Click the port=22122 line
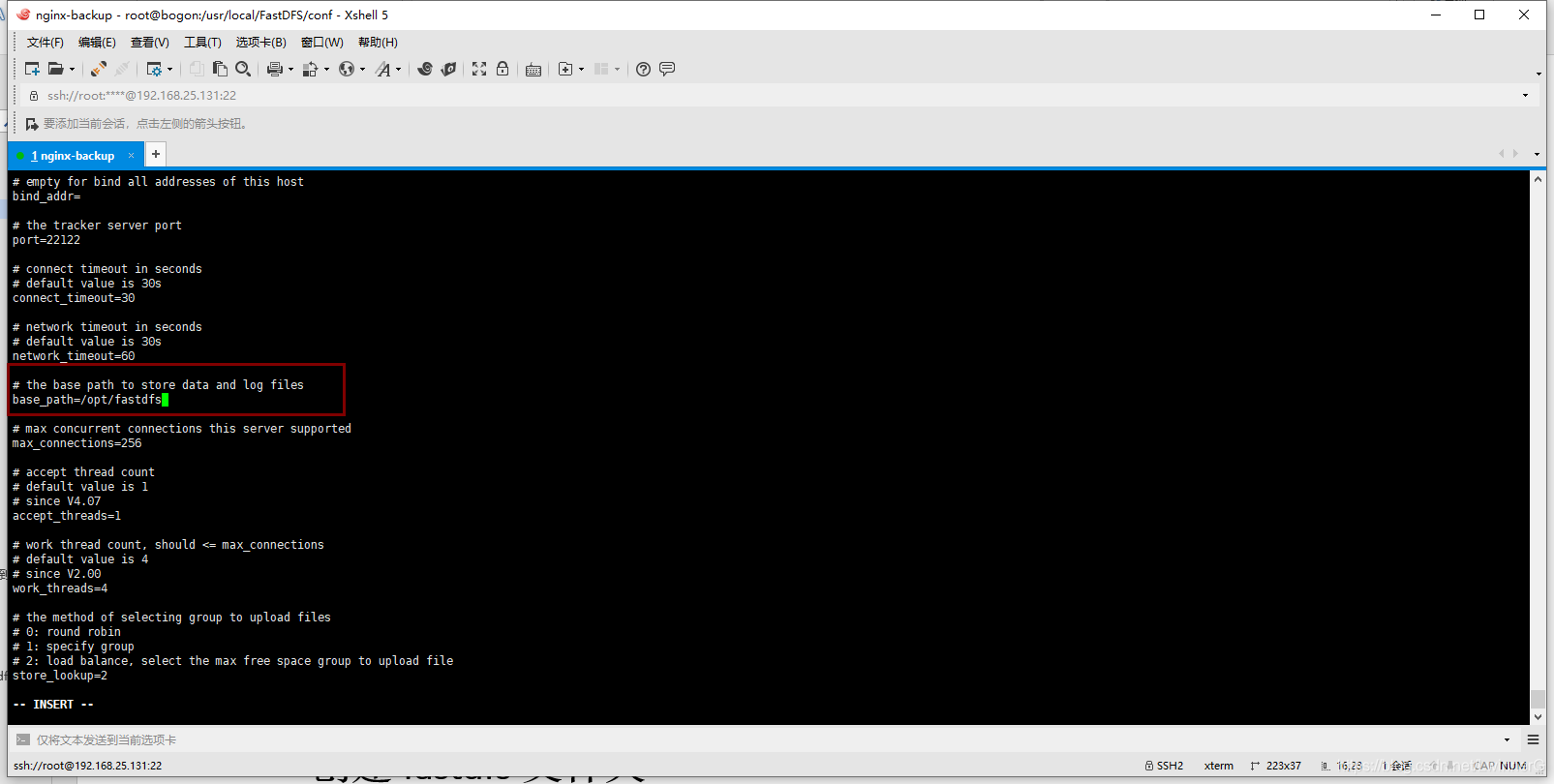The image size is (1554, 784). click(x=46, y=240)
